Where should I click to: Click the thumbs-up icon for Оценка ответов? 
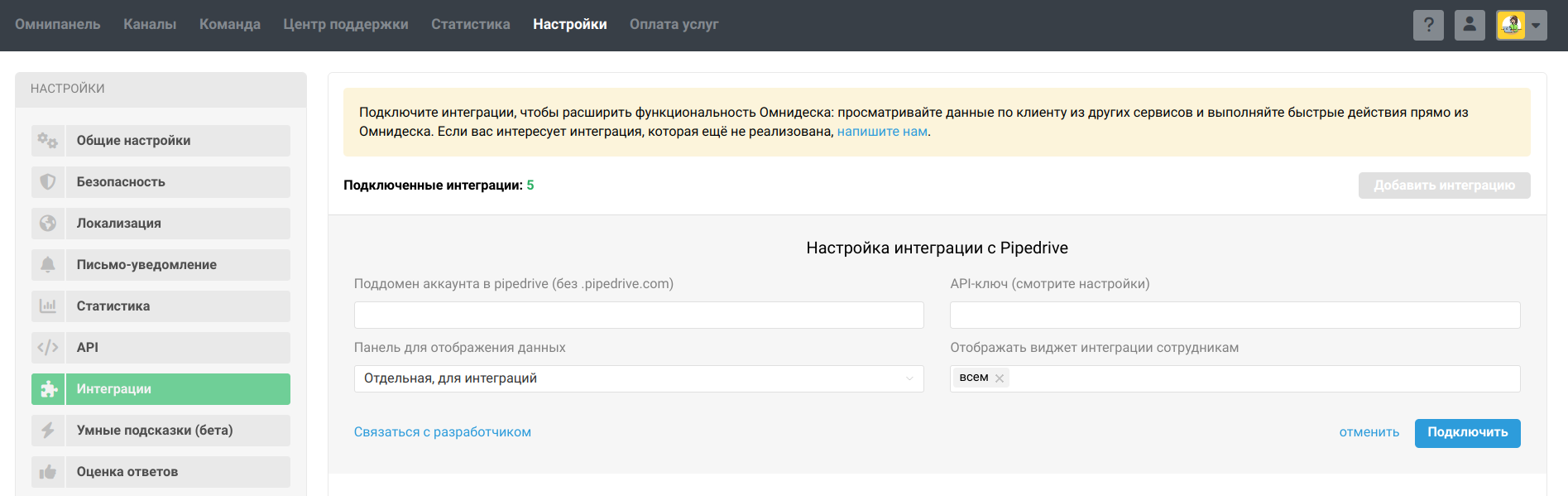tap(48, 472)
